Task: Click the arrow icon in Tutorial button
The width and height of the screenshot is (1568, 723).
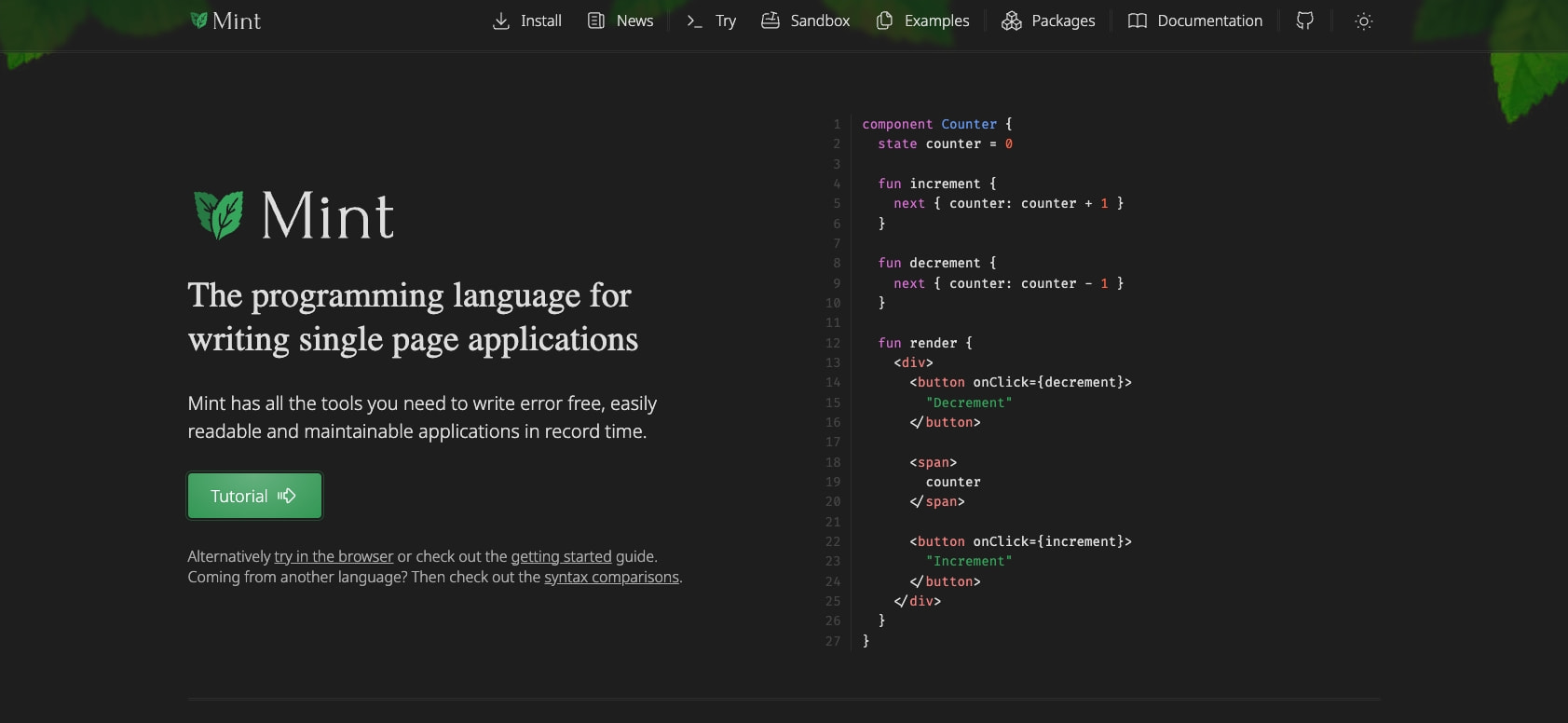Action: click(287, 496)
